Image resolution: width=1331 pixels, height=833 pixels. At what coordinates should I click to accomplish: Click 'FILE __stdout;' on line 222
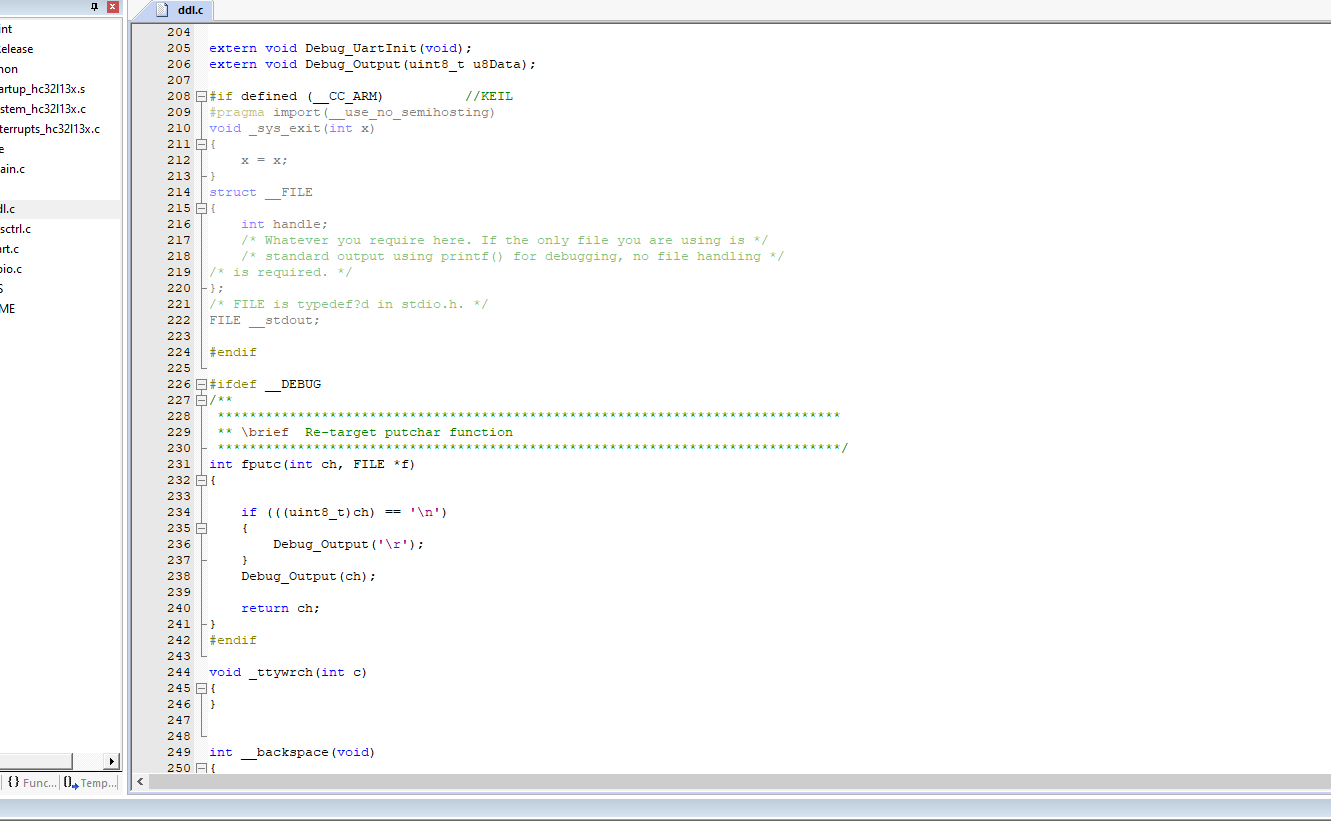[265, 320]
